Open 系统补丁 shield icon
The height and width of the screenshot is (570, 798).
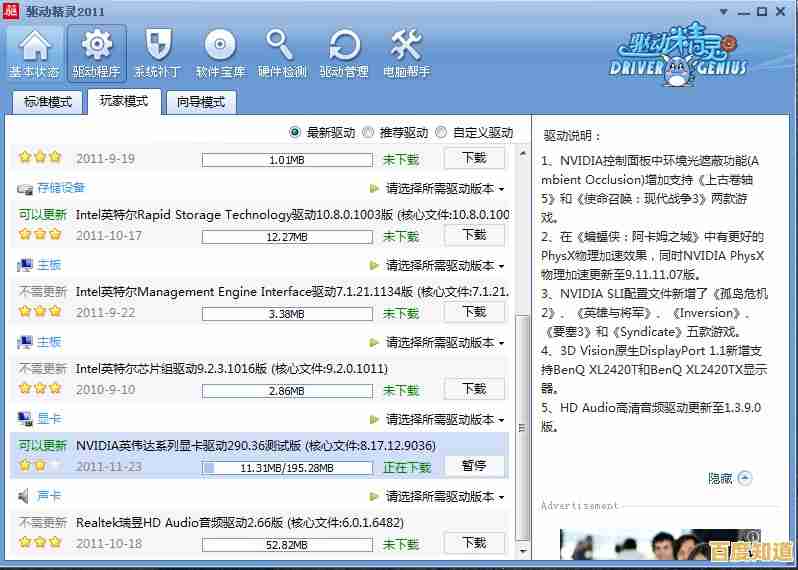158,47
